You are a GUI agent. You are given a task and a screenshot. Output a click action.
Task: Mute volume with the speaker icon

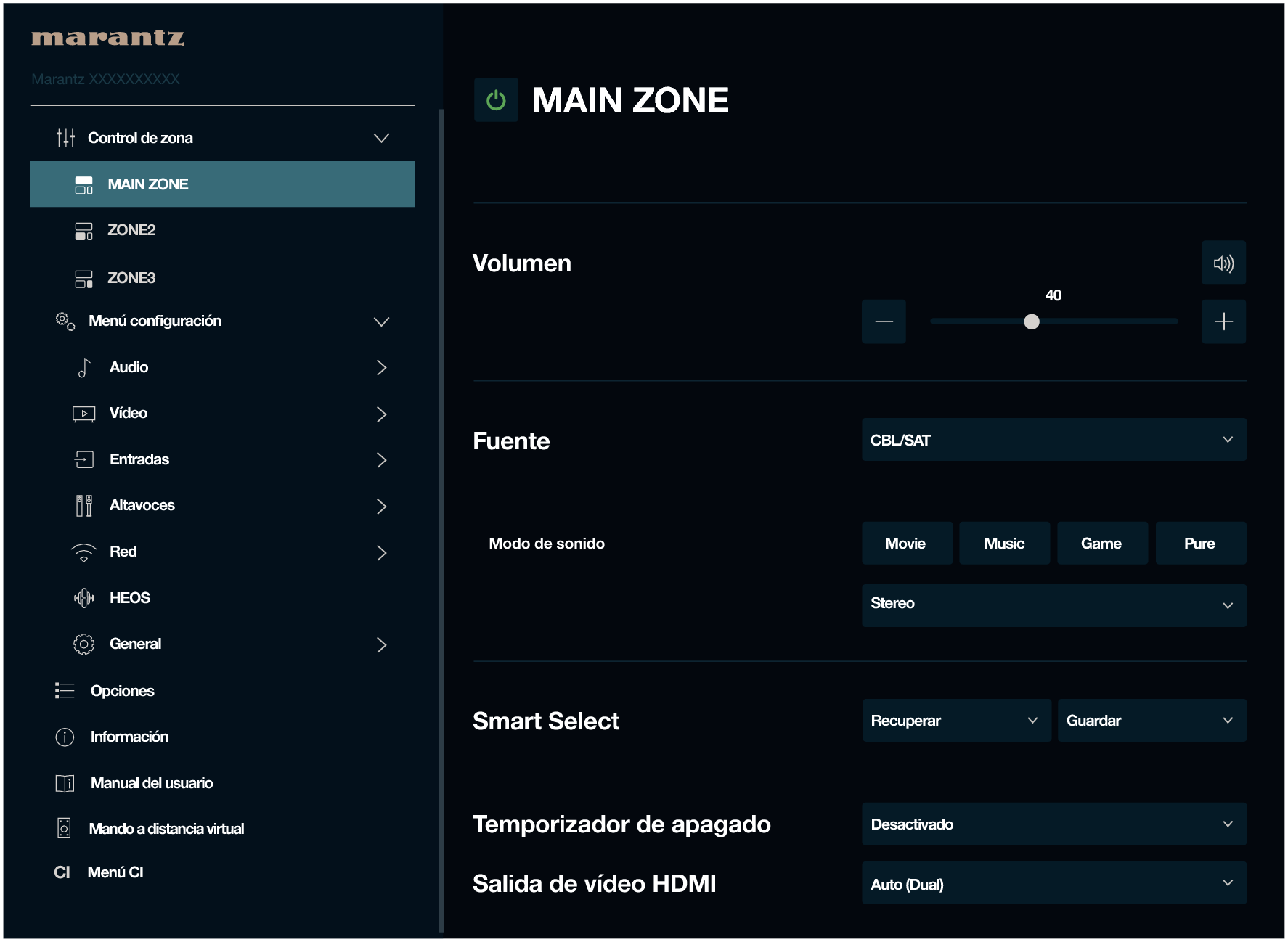click(x=1223, y=263)
